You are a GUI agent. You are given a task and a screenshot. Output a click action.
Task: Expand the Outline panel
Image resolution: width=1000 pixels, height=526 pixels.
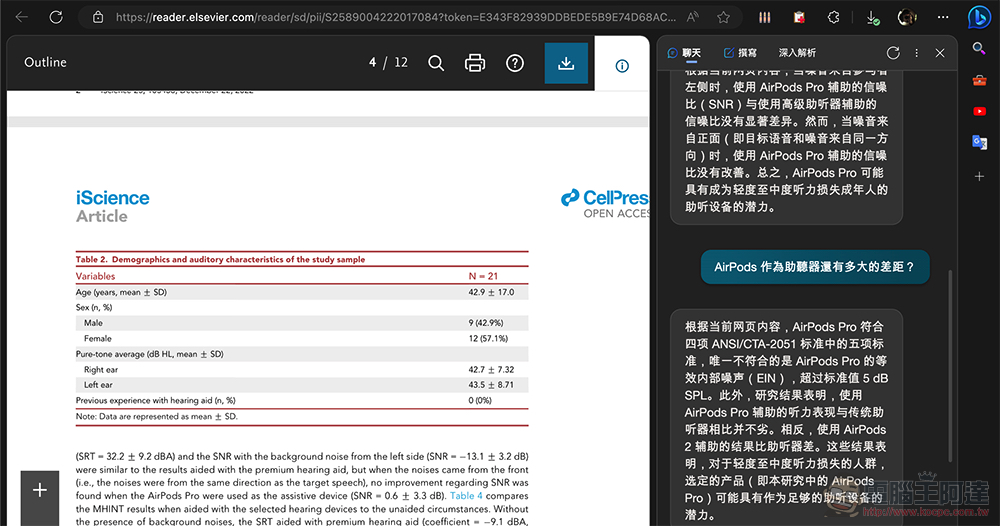pyautogui.click(x=45, y=62)
